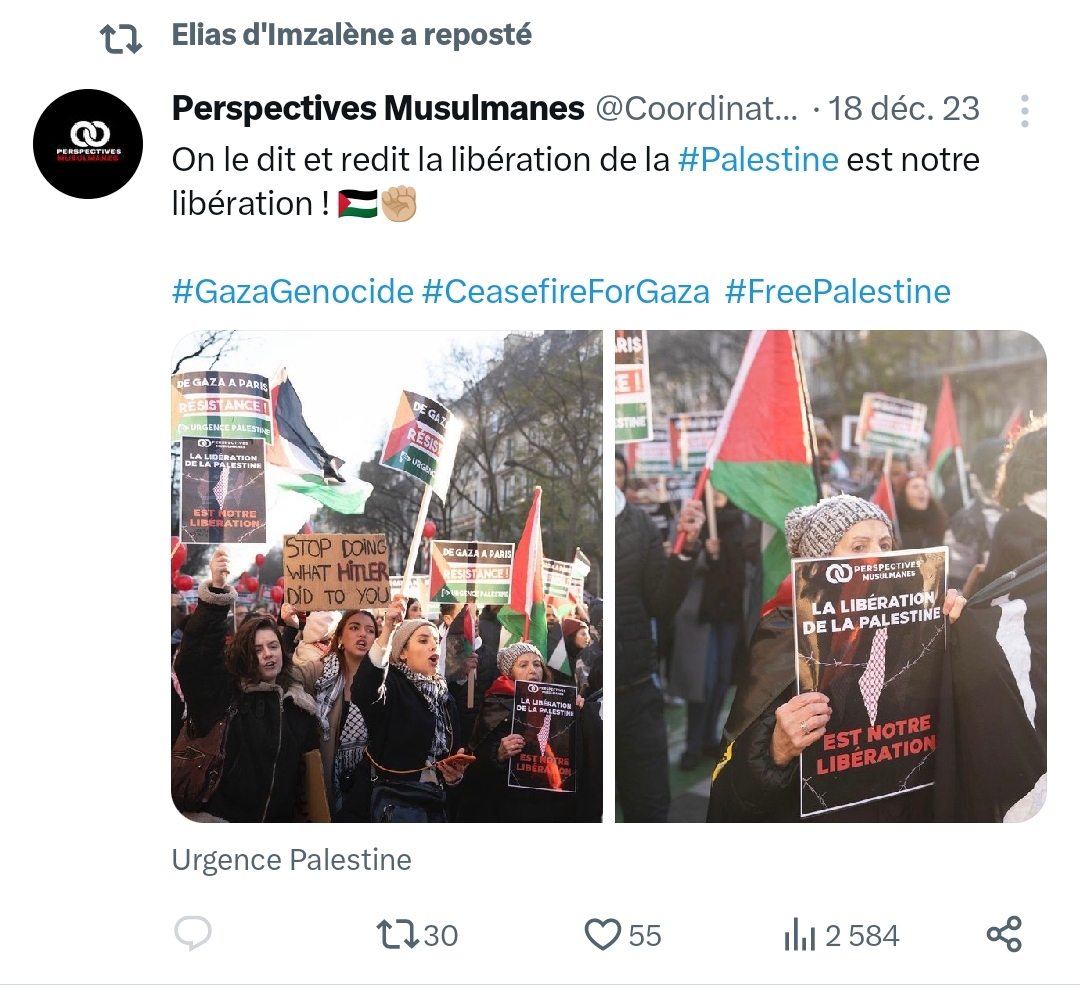Open Perspectives Musulmanes profile avatar
This screenshot has width=1080, height=992.
tap(88, 144)
